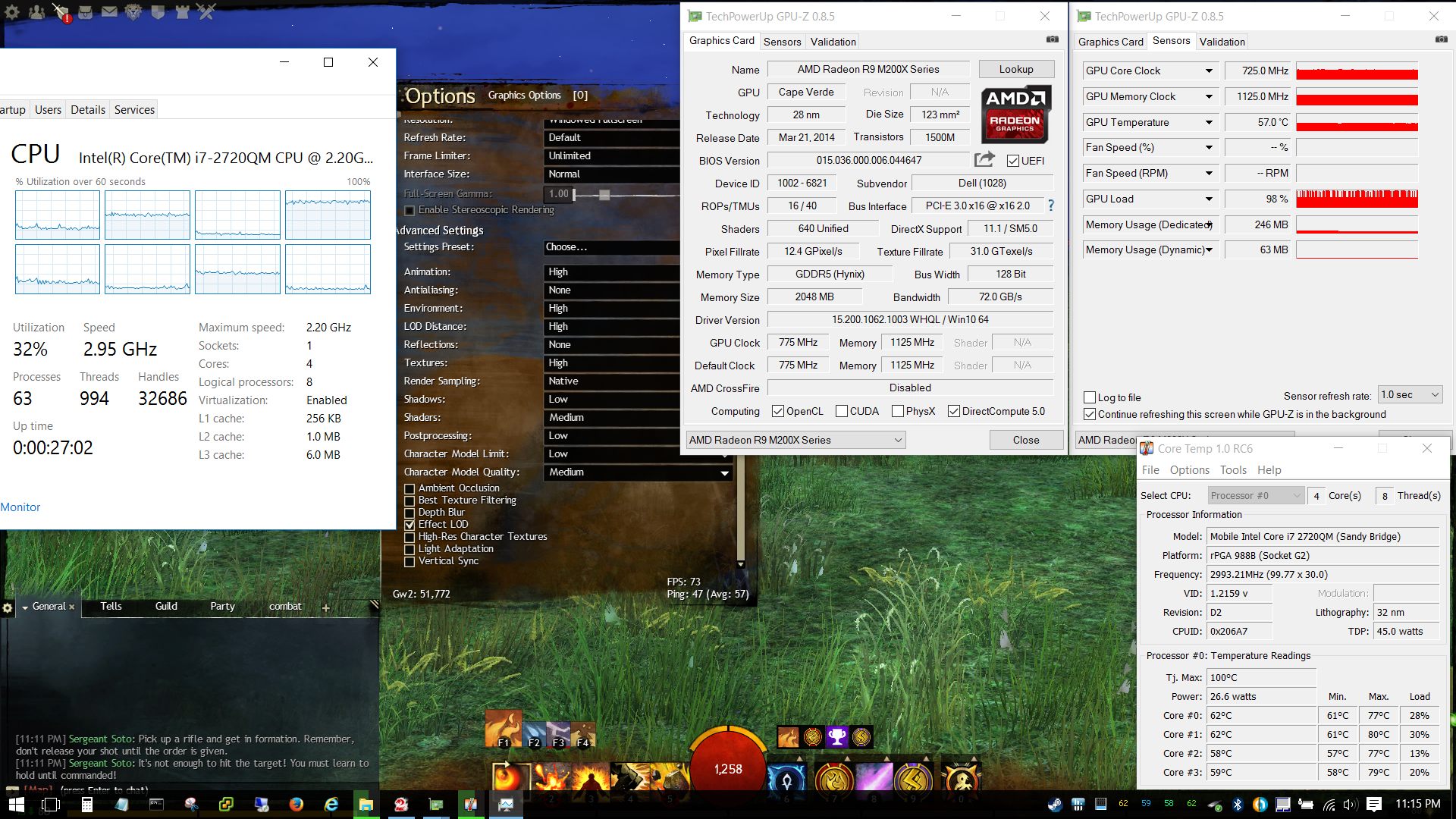Open the Core Temp Help menu
The width and height of the screenshot is (1456, 819).
(x=1269, y=470)
